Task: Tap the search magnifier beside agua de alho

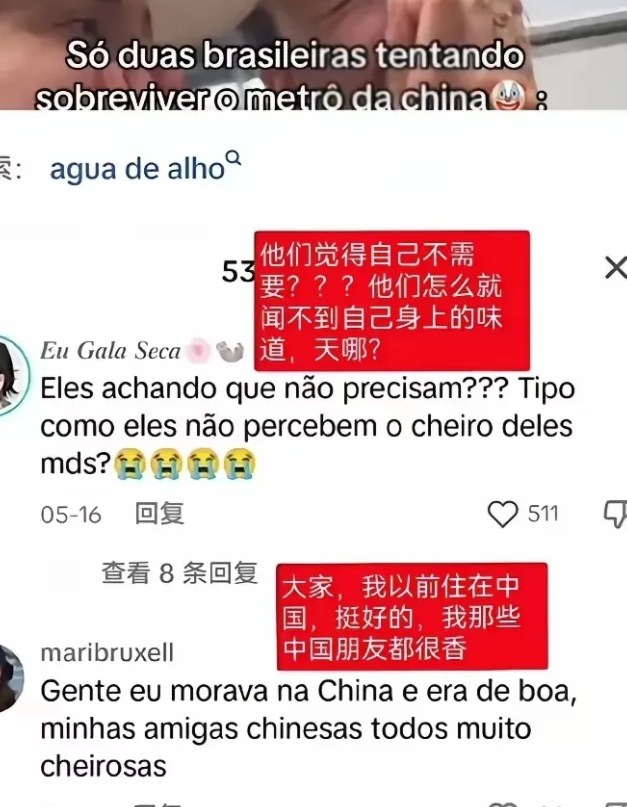Action: 234,157
